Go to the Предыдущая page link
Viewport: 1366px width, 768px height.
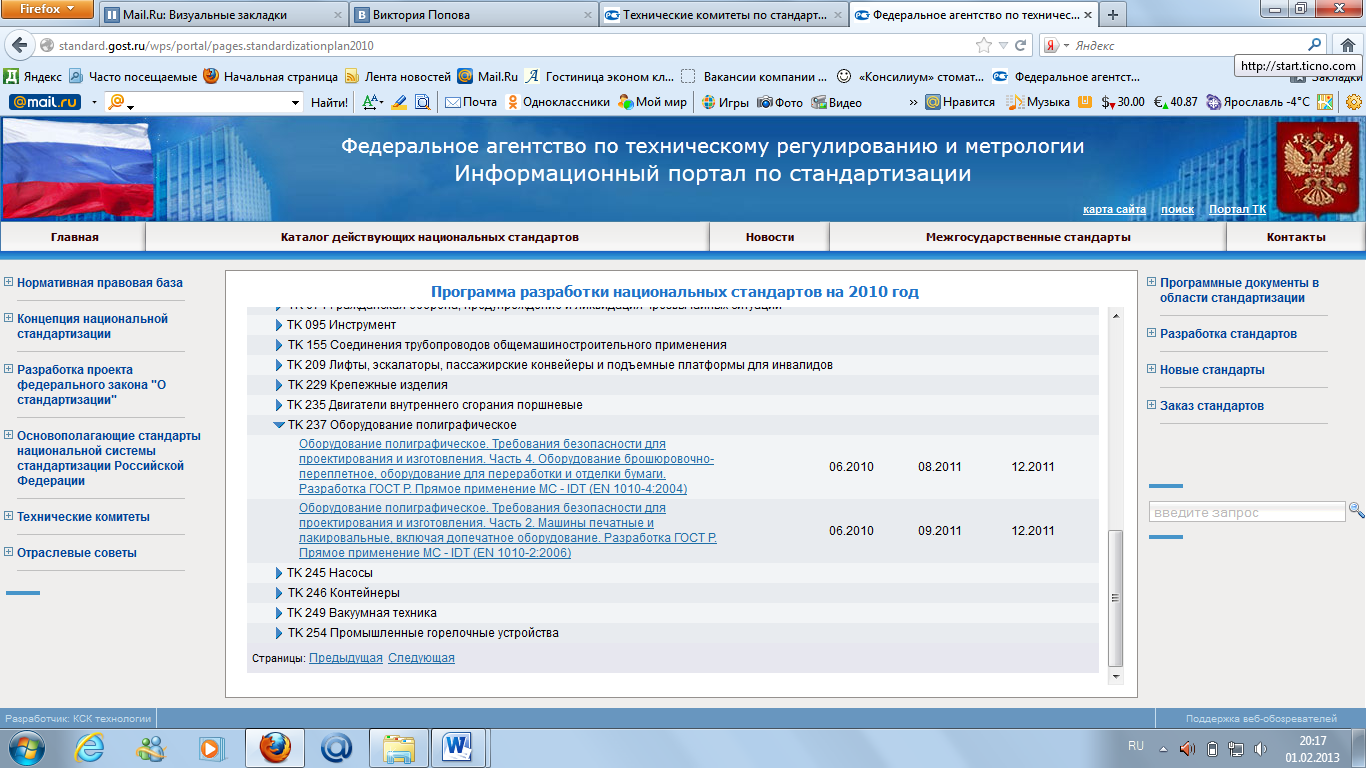346,658
